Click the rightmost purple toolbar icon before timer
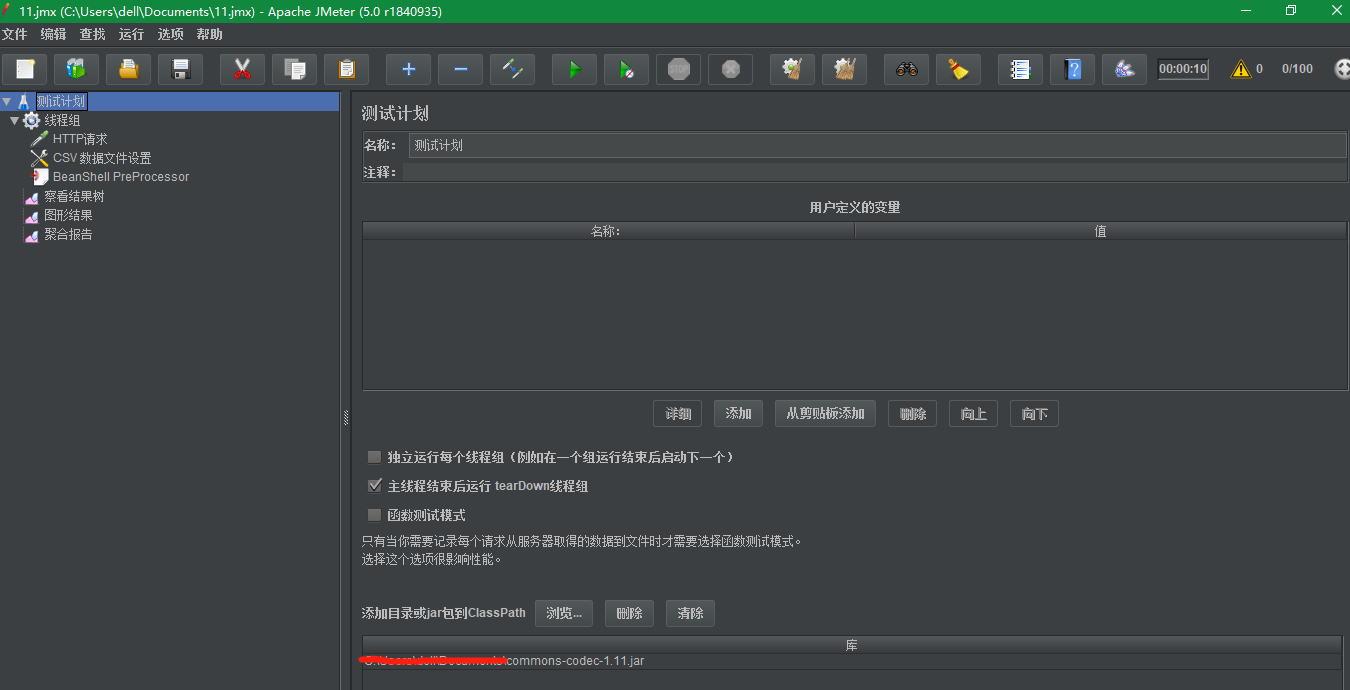1350x690 pixels. click(1124, 69)
